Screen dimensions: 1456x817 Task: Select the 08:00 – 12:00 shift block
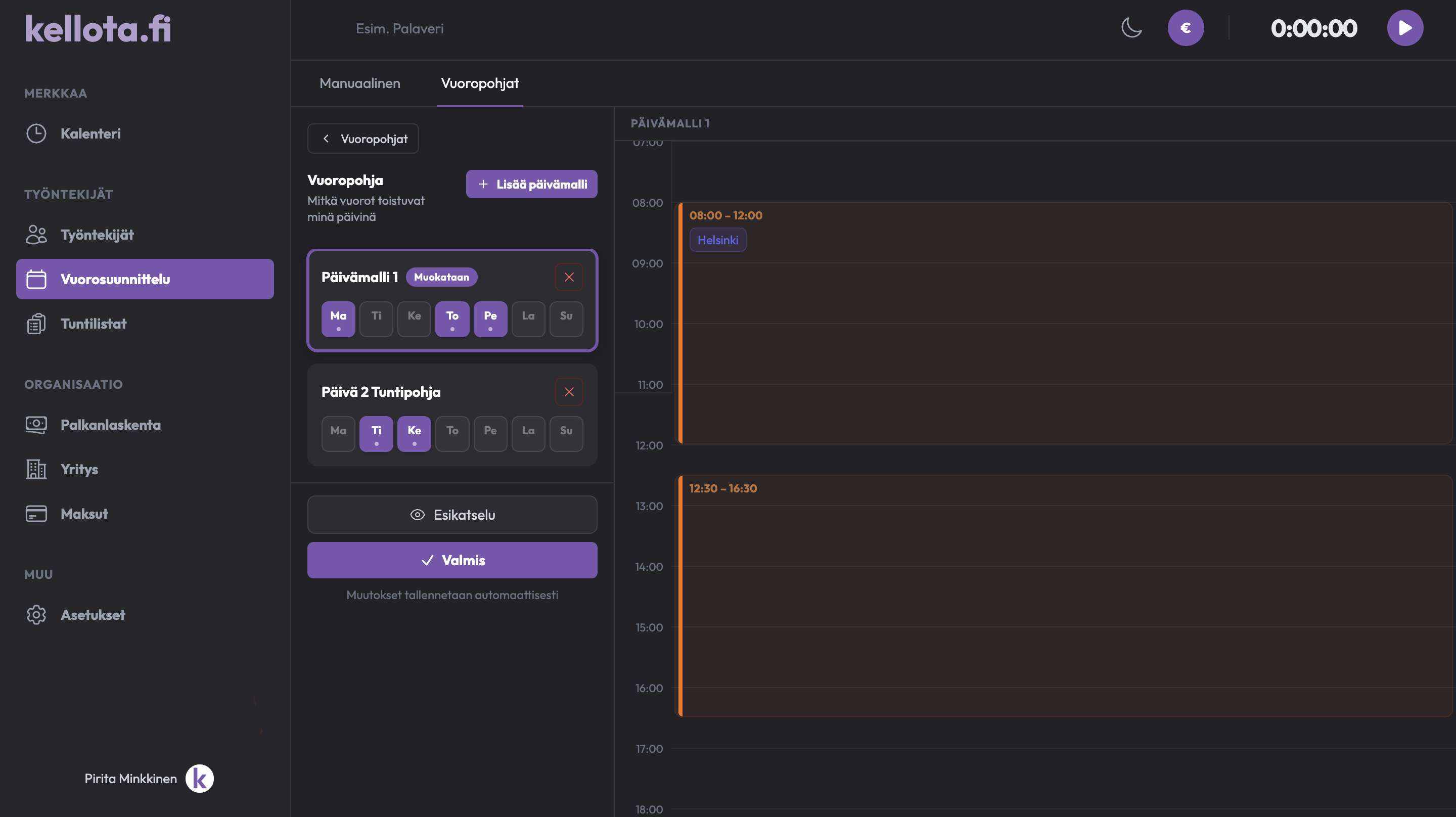click(1064, 323)
